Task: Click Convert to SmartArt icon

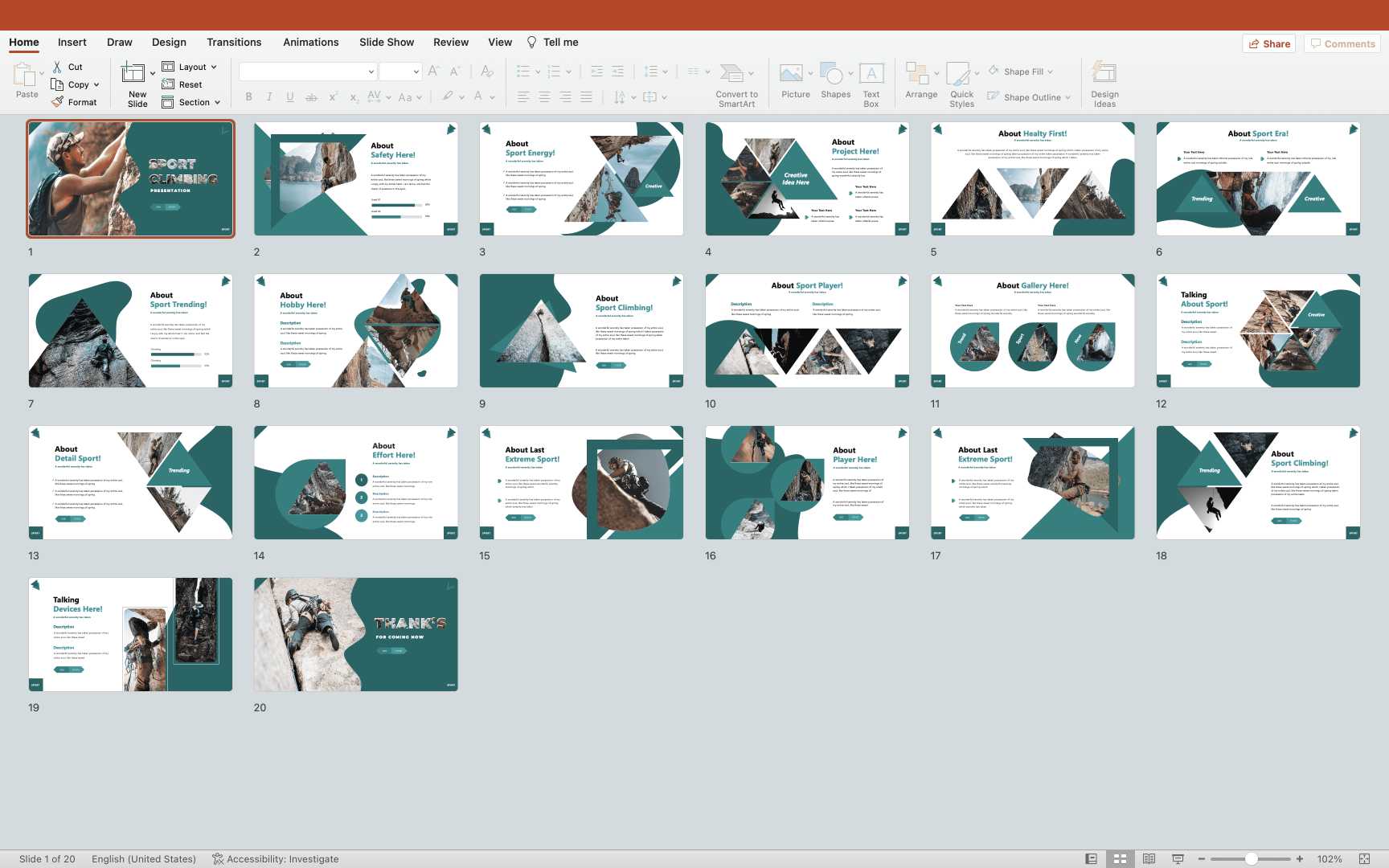Action: coord(731,75)
